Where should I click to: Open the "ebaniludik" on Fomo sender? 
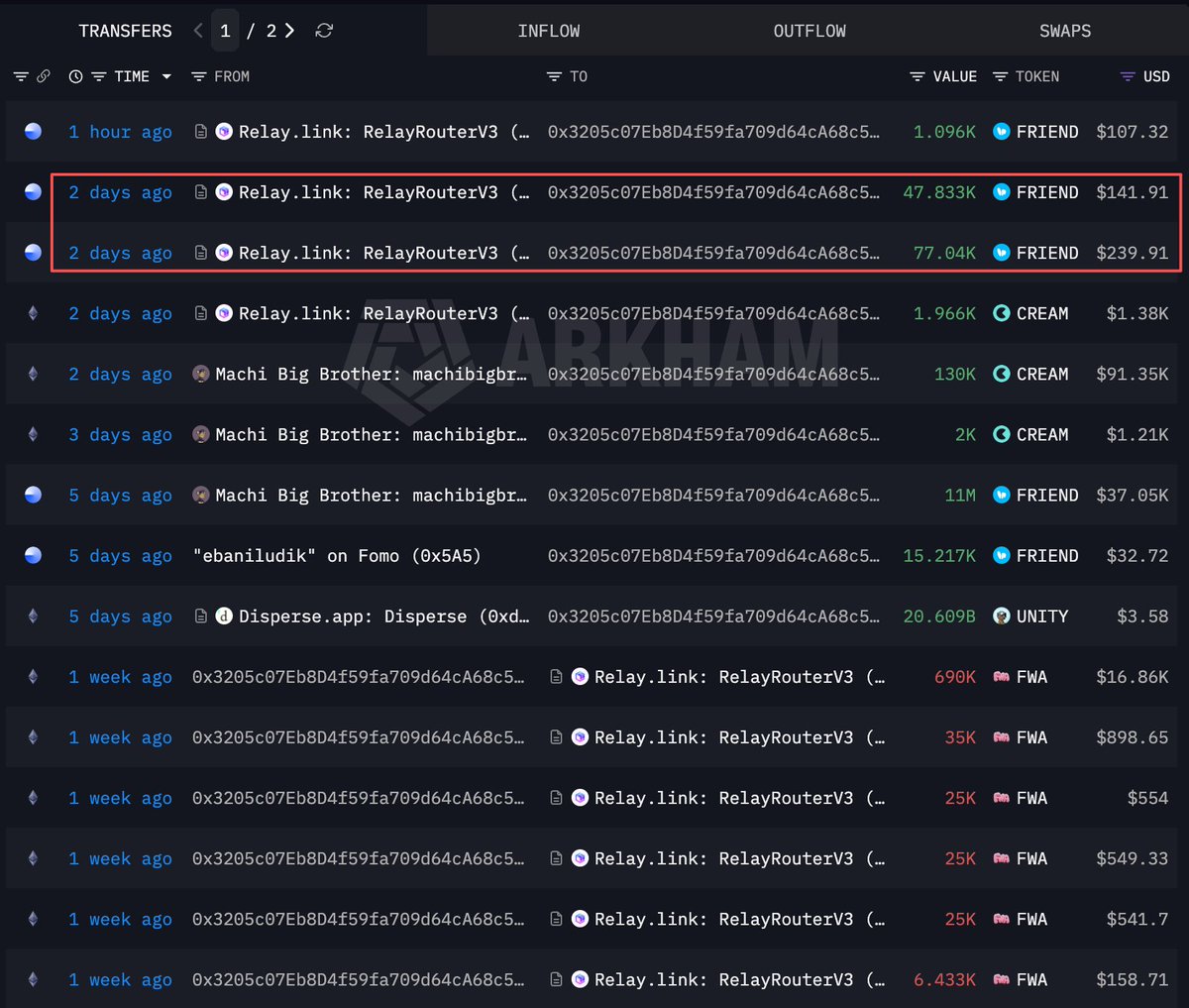tap(337, 555)
